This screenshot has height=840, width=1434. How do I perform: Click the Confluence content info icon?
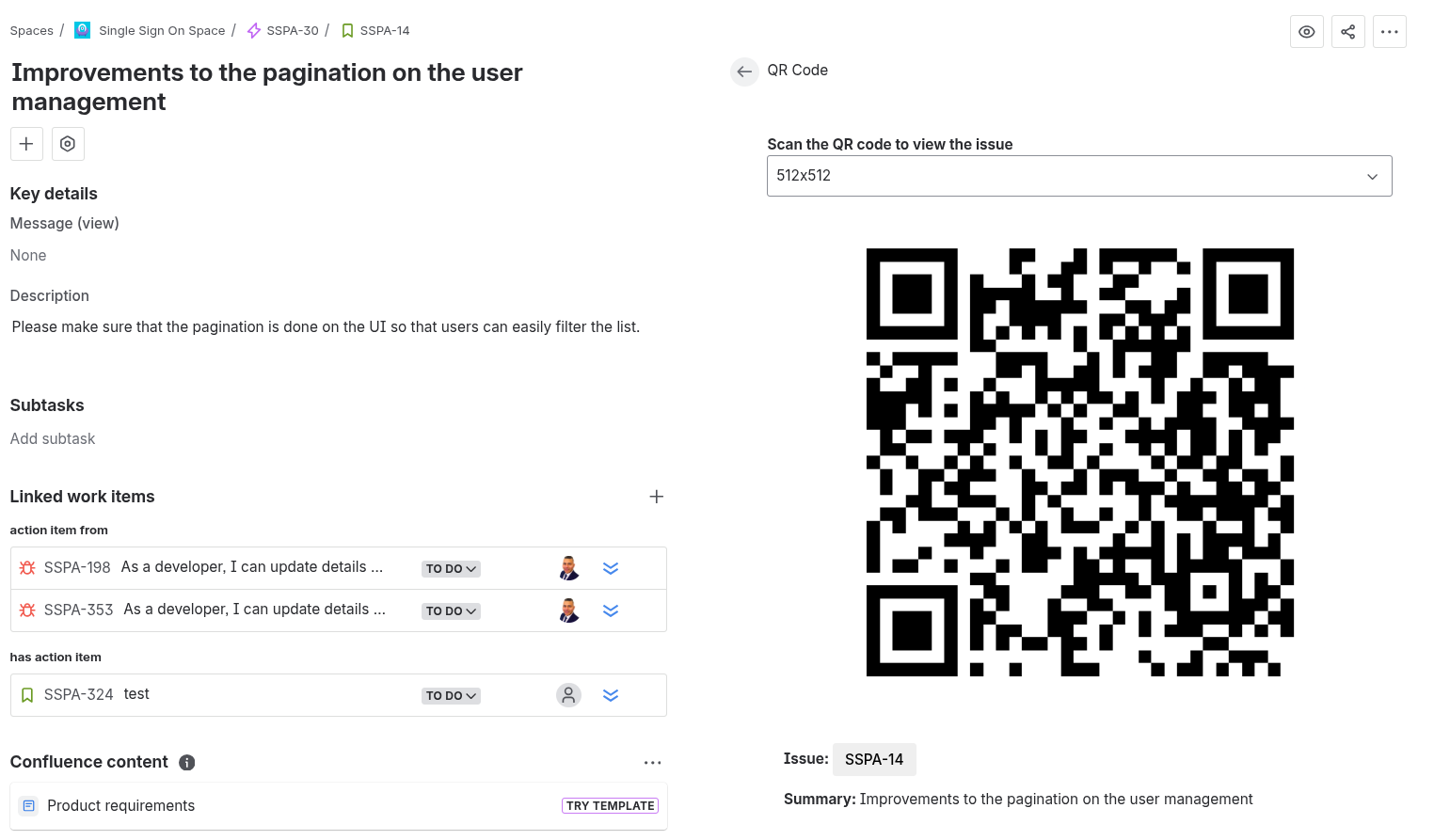coord(187,763)
